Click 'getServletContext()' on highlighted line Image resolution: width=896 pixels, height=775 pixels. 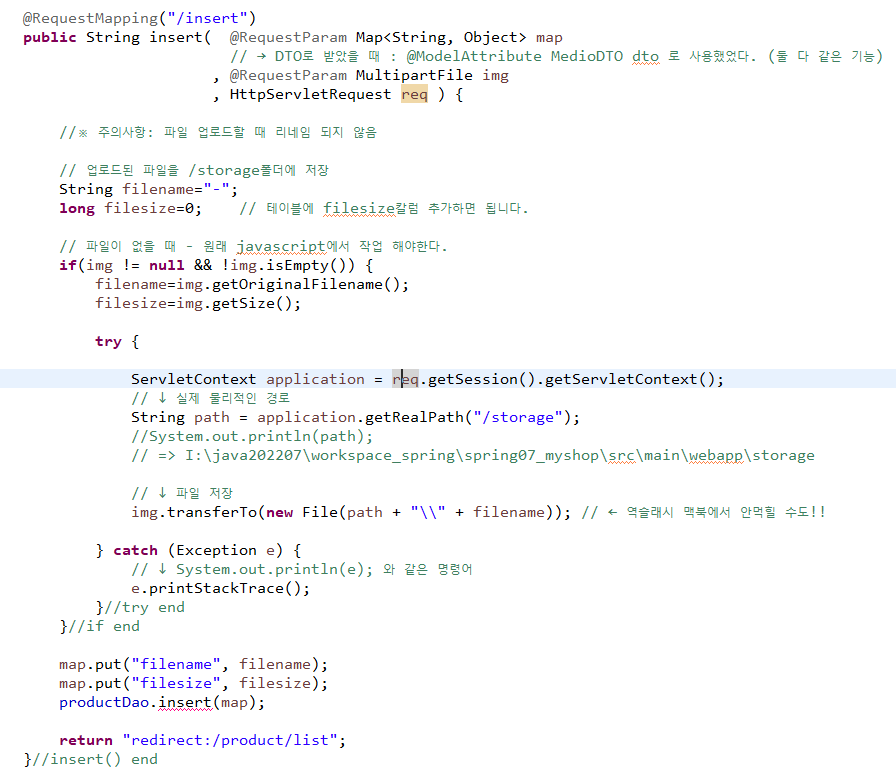(x=630, y=379)
